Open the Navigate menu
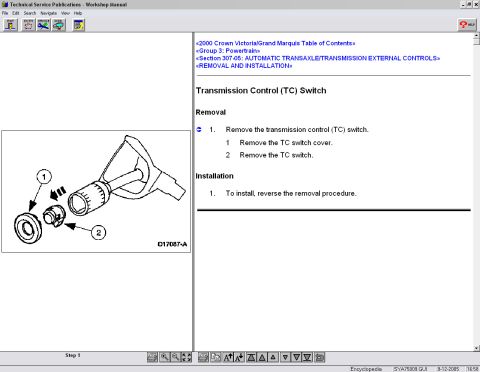480x372 pixels. [x=49, y=13]
